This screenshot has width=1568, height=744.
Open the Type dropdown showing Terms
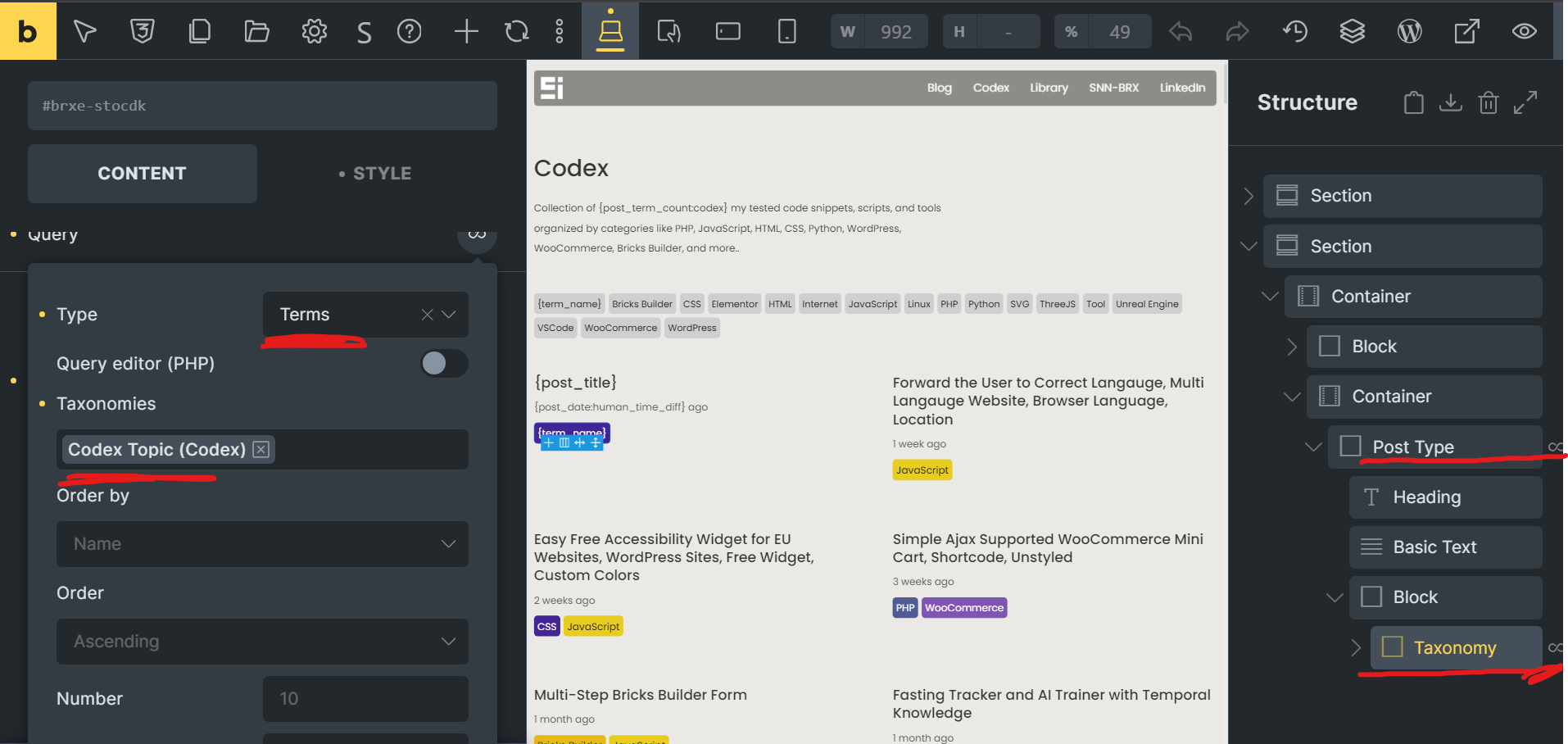pyautogui.click(x=365, y=315)
